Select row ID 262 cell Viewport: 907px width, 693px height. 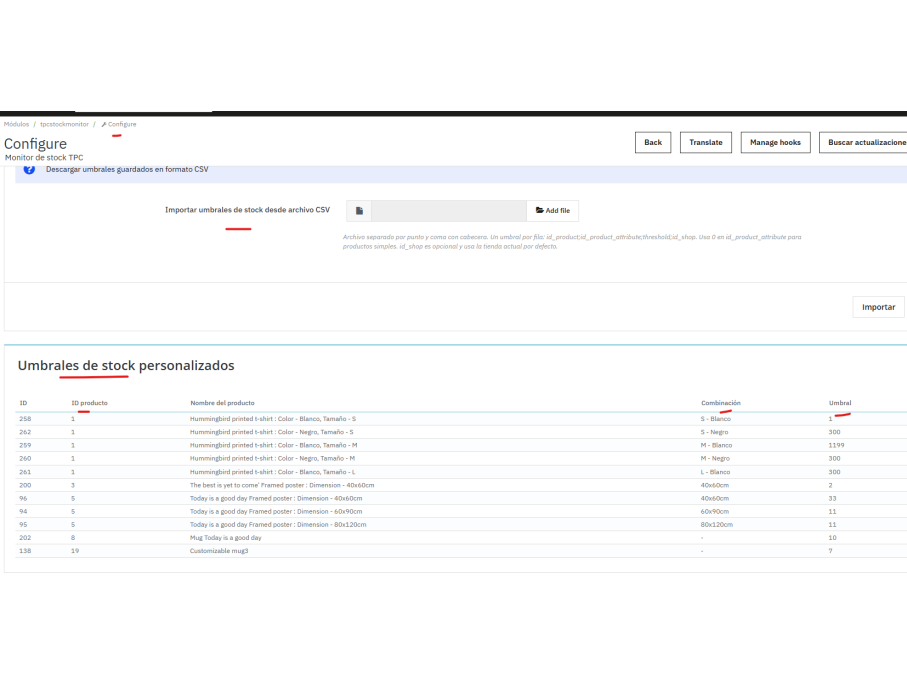click(x=25, y=432)
